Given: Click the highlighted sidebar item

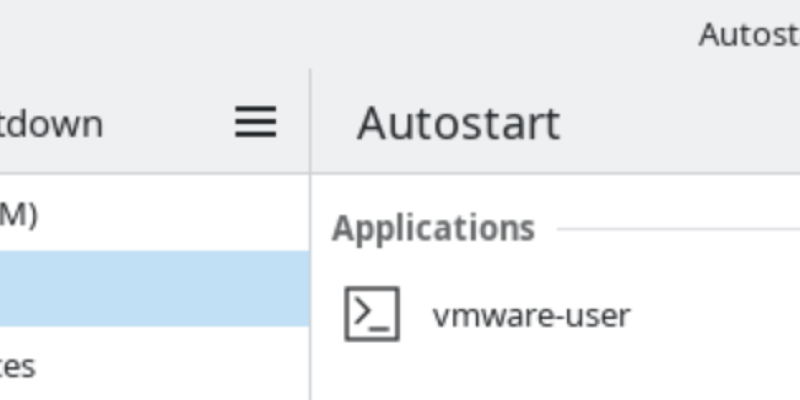Looking at the screenshot, I should [150, 289].
